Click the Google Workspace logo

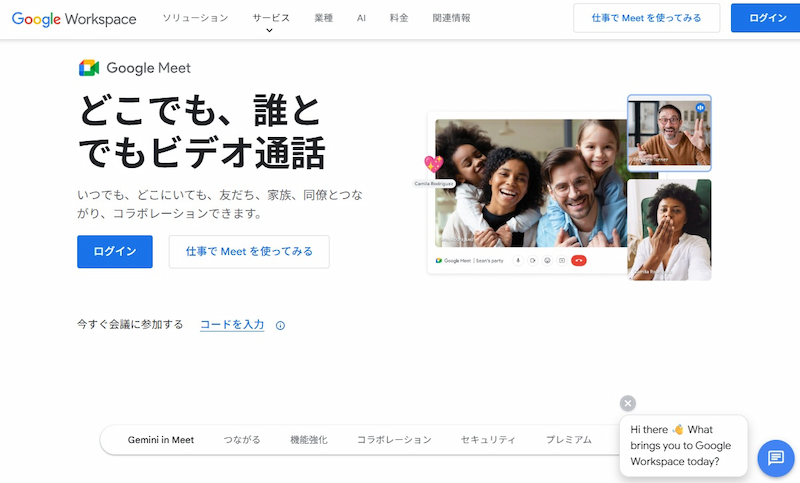74,19
